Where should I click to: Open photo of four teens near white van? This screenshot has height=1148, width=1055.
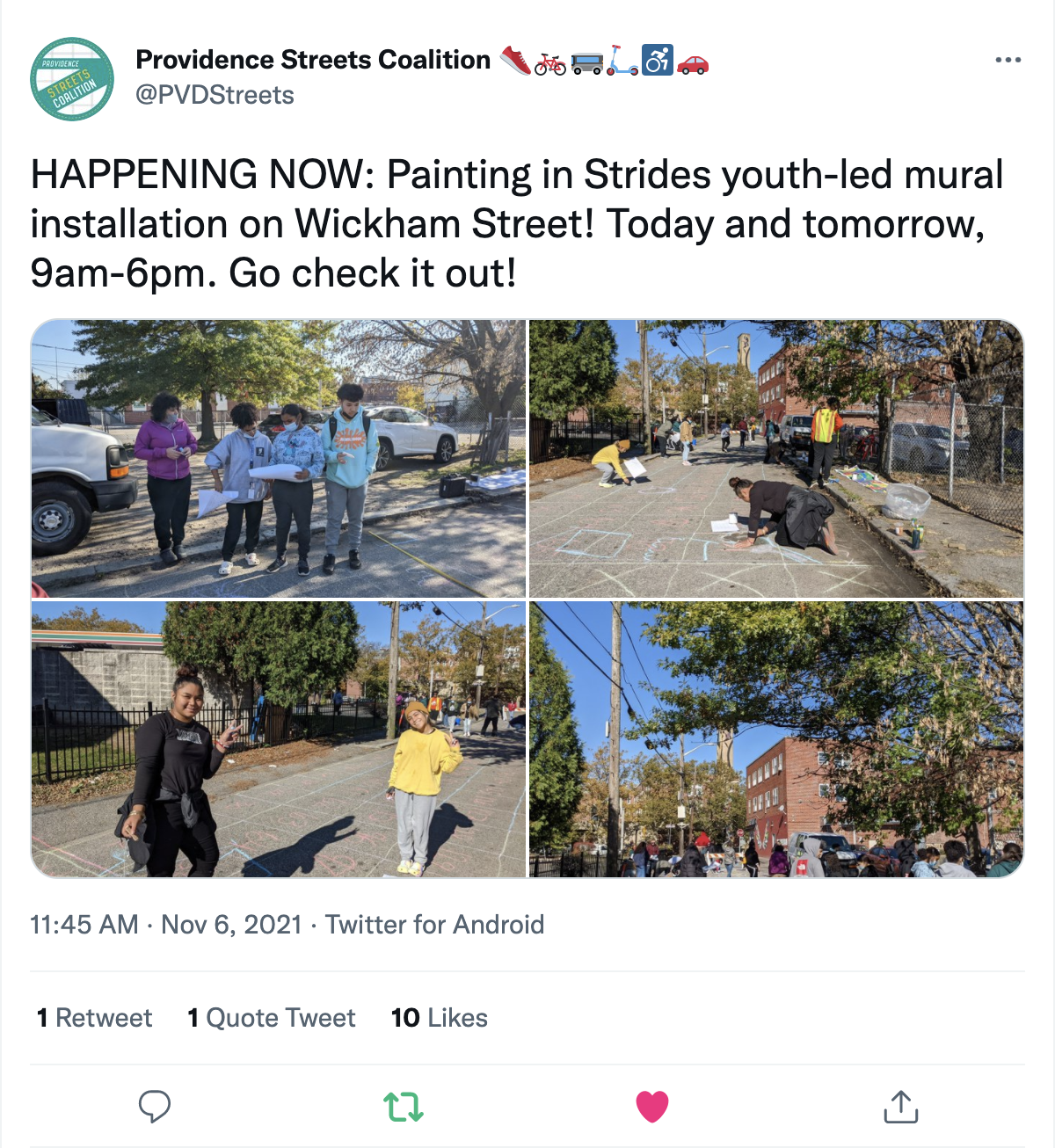[x=279, y=459]
